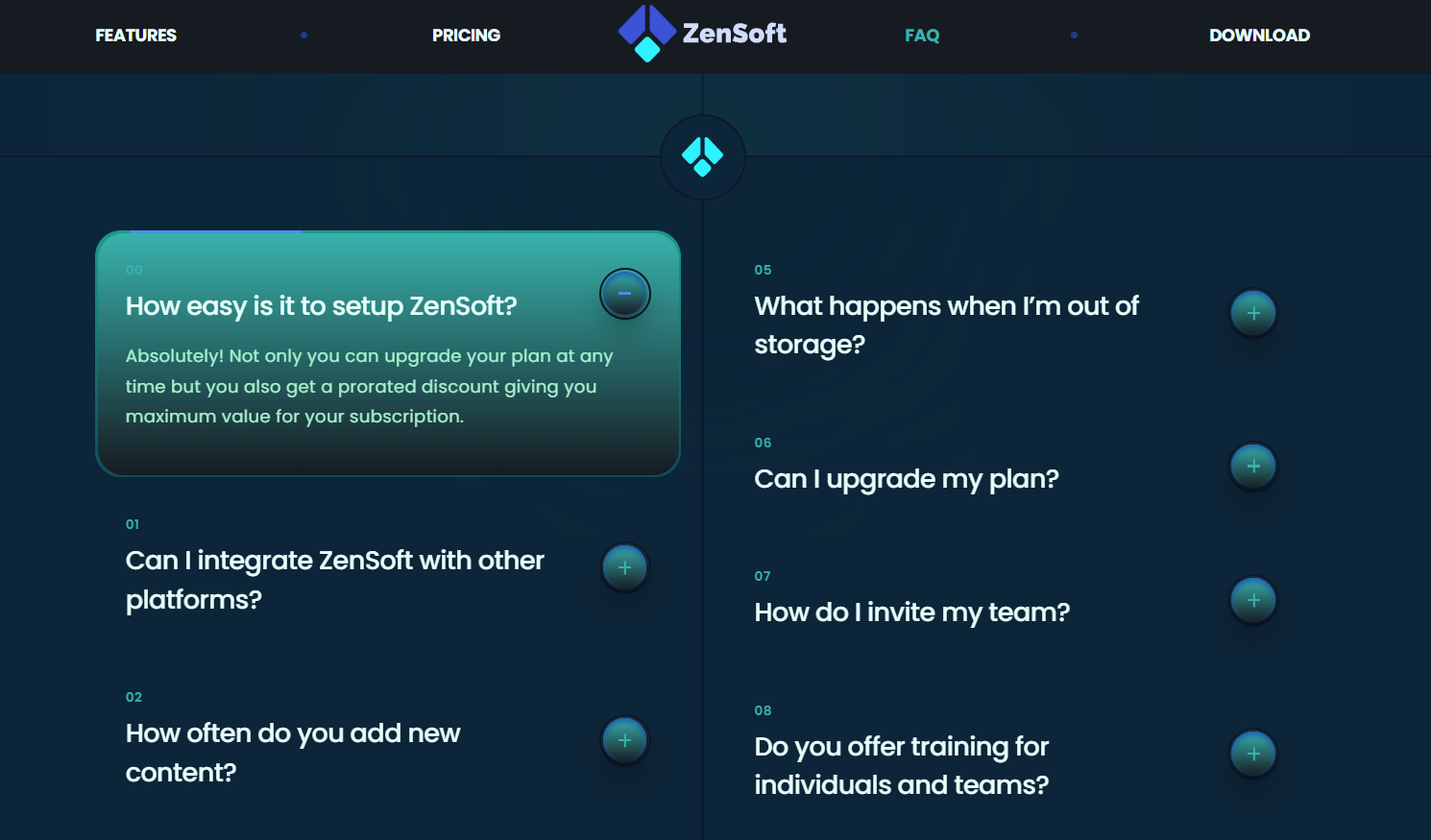The image size is (1431, 840).
Task: Expand 'How often do you add new content?' plus
Action: pos(624,740)
